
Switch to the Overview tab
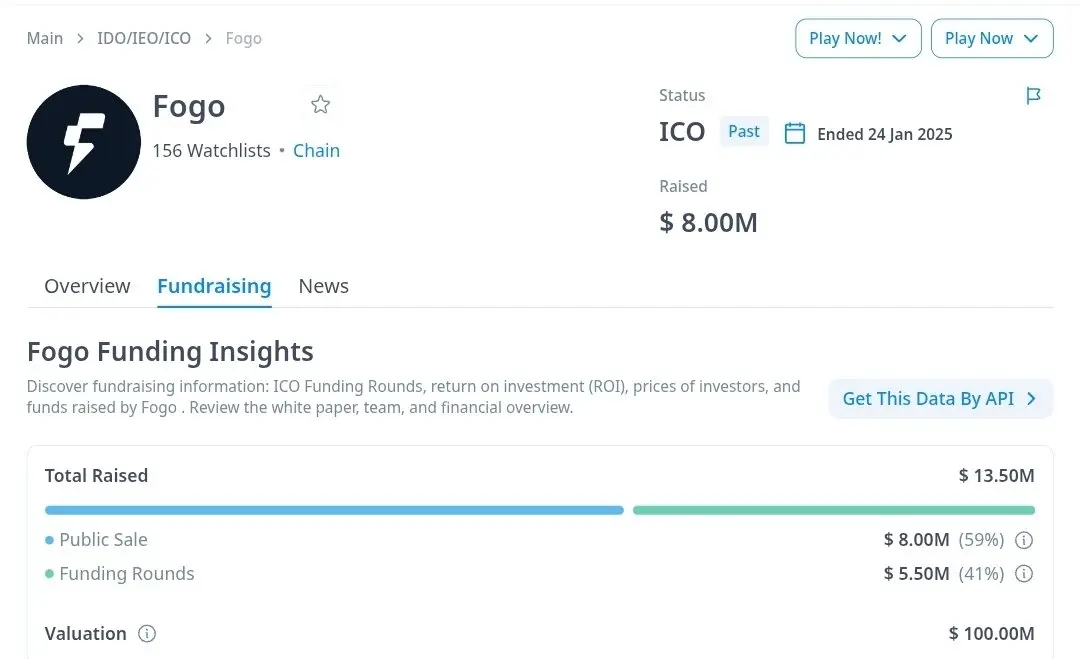[x=87, y=286]
